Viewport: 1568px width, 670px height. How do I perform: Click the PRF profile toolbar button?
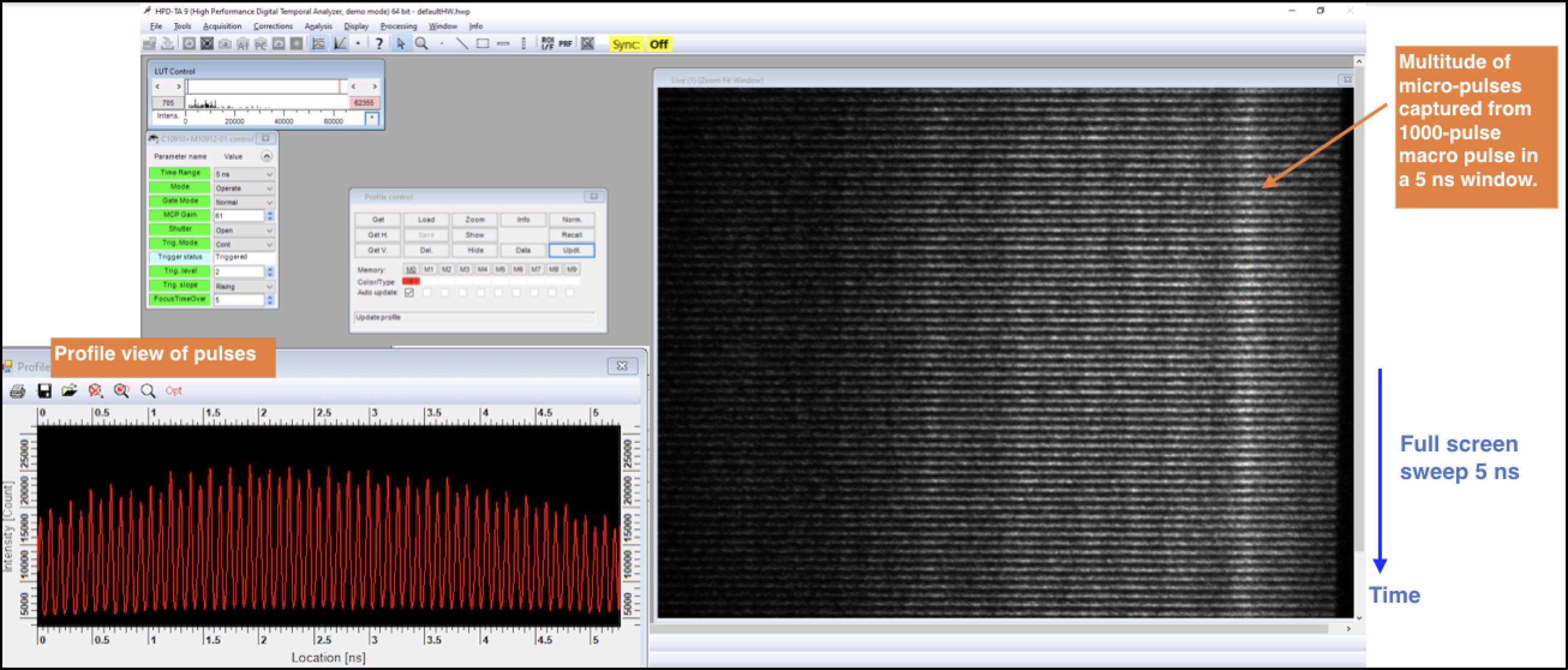(x=565, y=44)
